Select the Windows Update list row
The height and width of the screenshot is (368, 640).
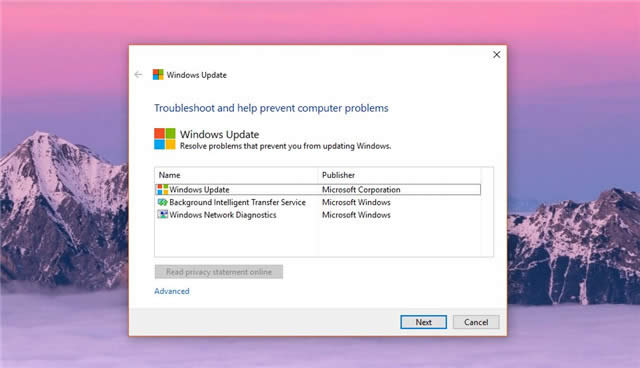point(318,189)
